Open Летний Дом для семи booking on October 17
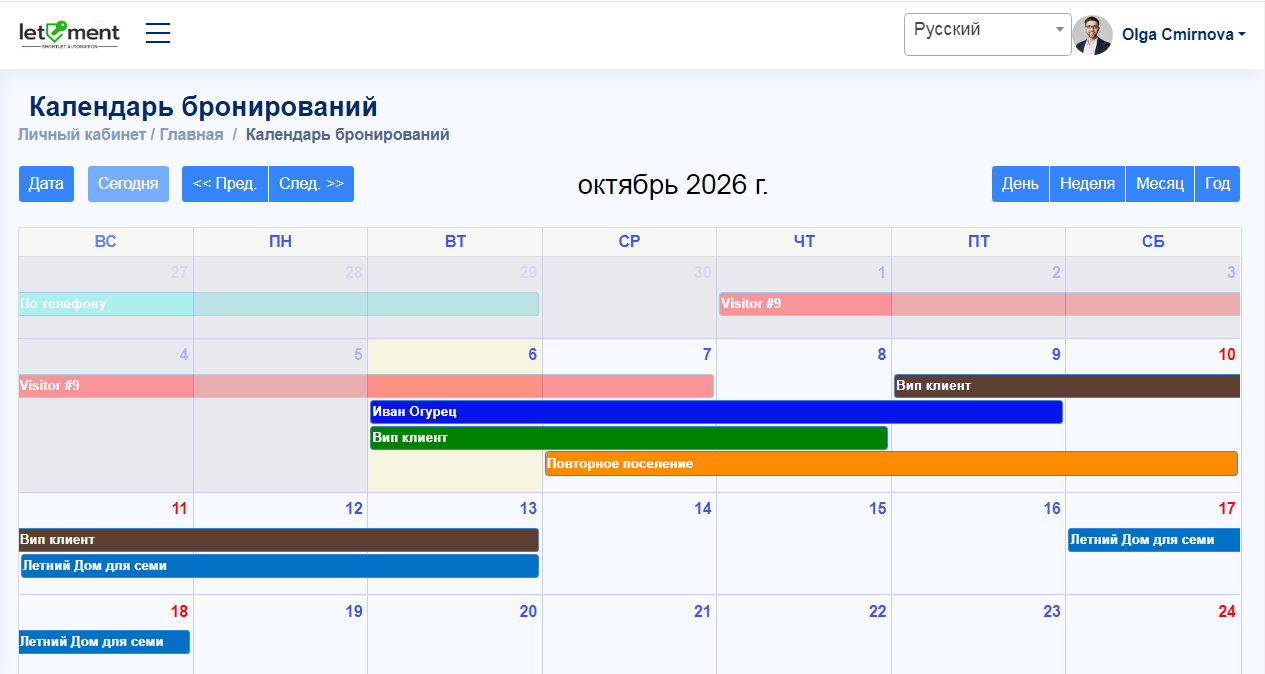Viewport: 1265px width, 674px height. pyautogui.click(x=1154, y=540)
